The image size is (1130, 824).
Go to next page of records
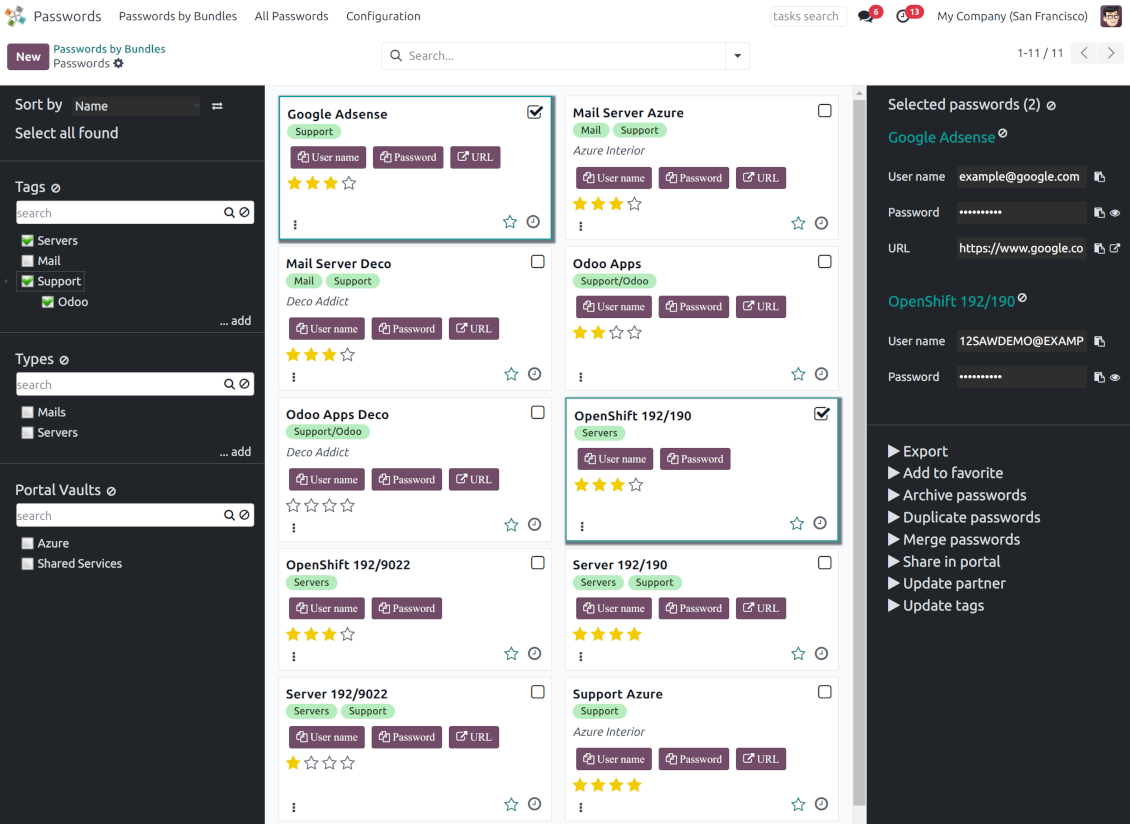(1111, 53)
